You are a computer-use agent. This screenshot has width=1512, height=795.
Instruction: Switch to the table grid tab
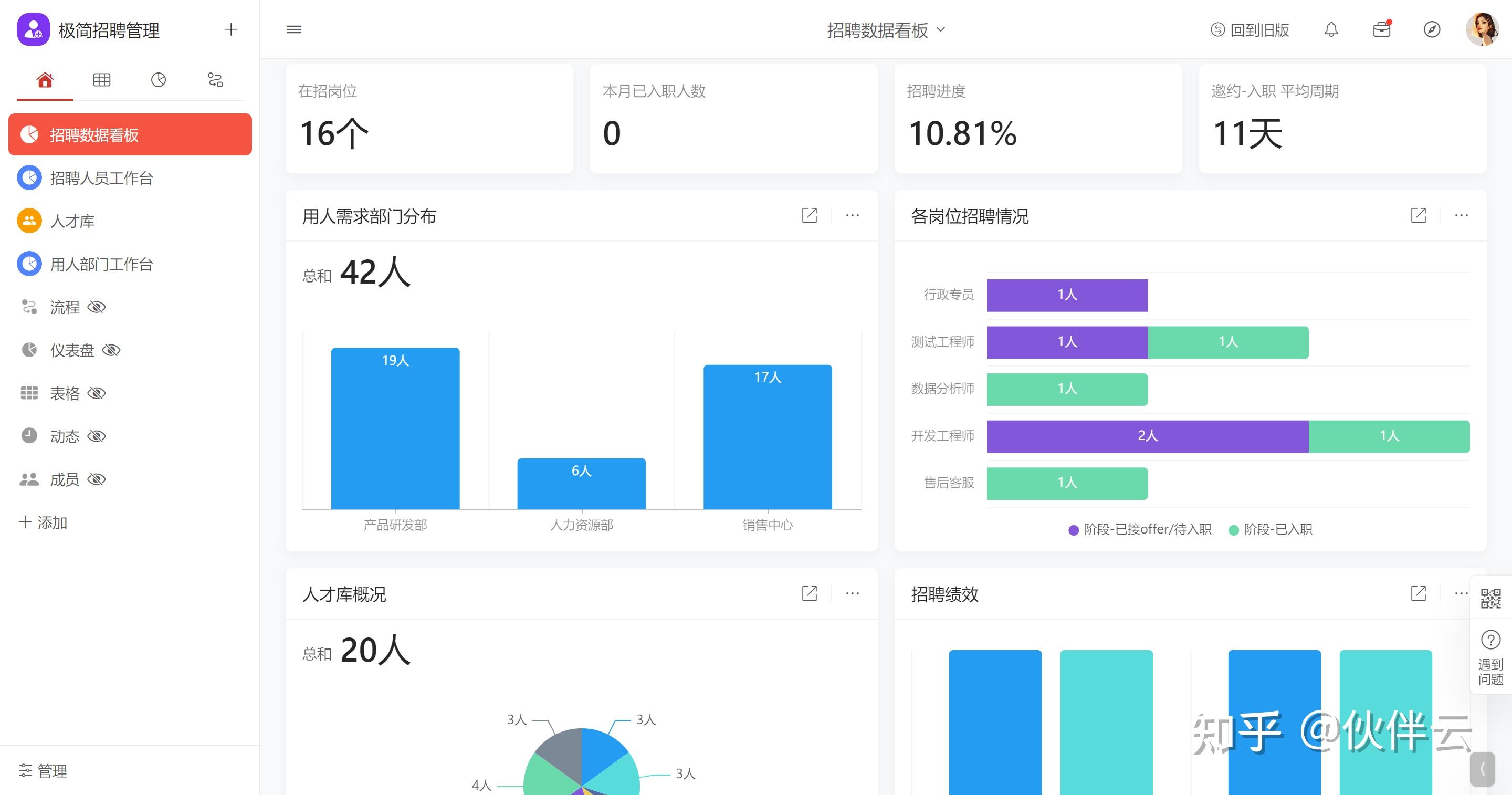(101, 80)
